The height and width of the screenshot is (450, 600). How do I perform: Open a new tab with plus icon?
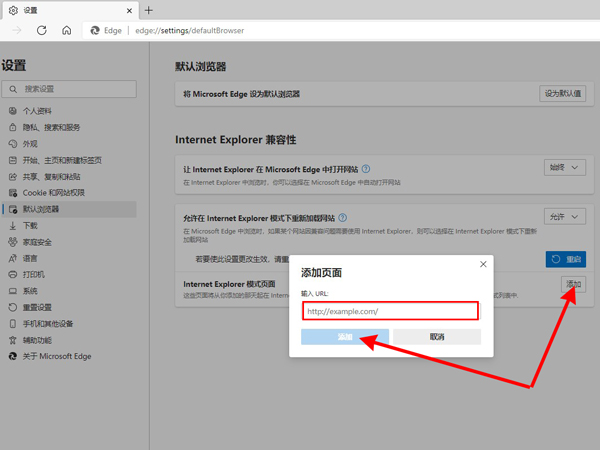pos(149,10)
